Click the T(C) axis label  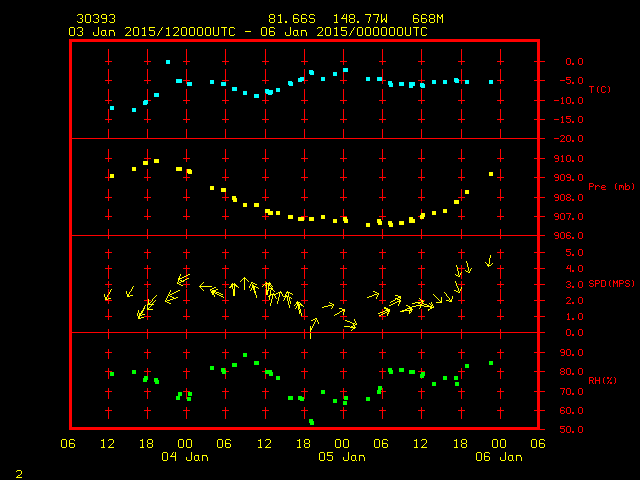coord(600,89)
